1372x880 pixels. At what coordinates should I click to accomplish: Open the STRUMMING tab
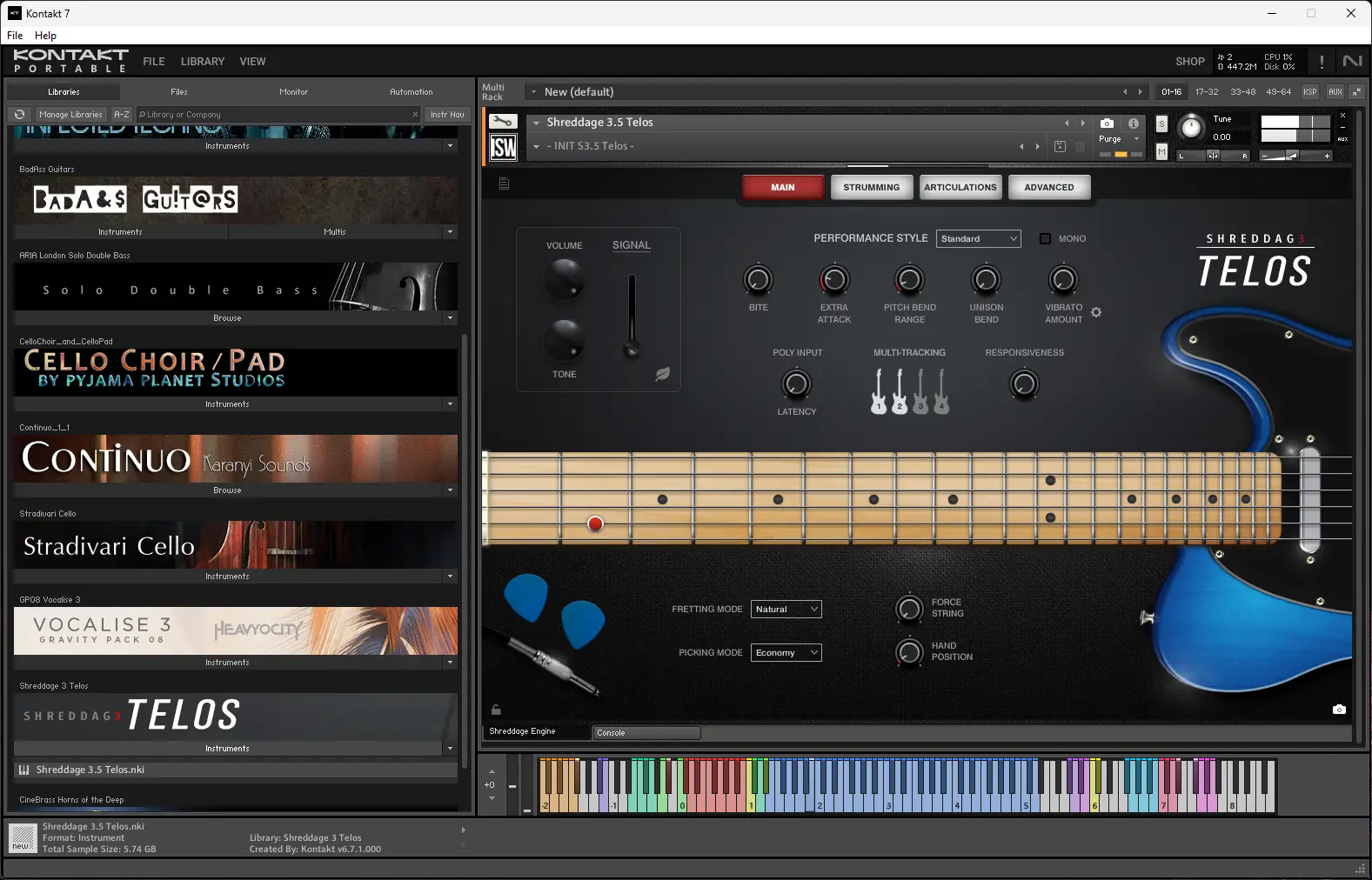point(871,187)
